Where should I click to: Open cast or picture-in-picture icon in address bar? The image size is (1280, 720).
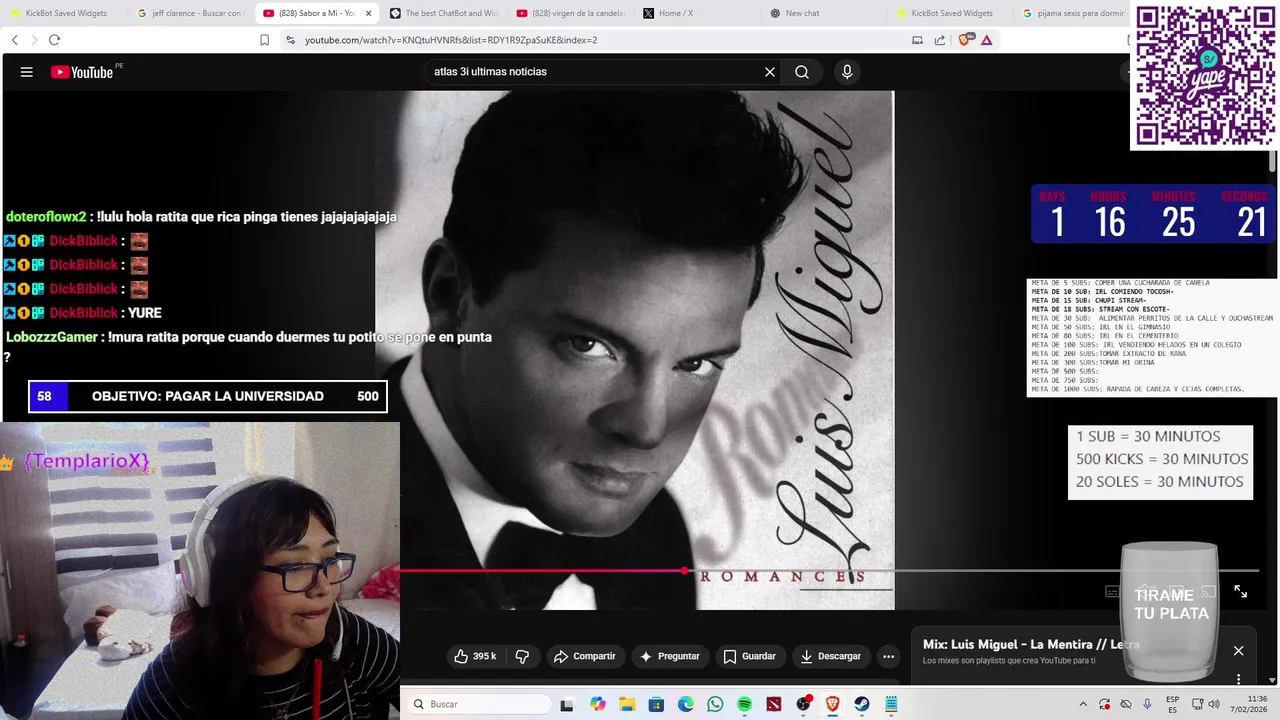(917, 40)
